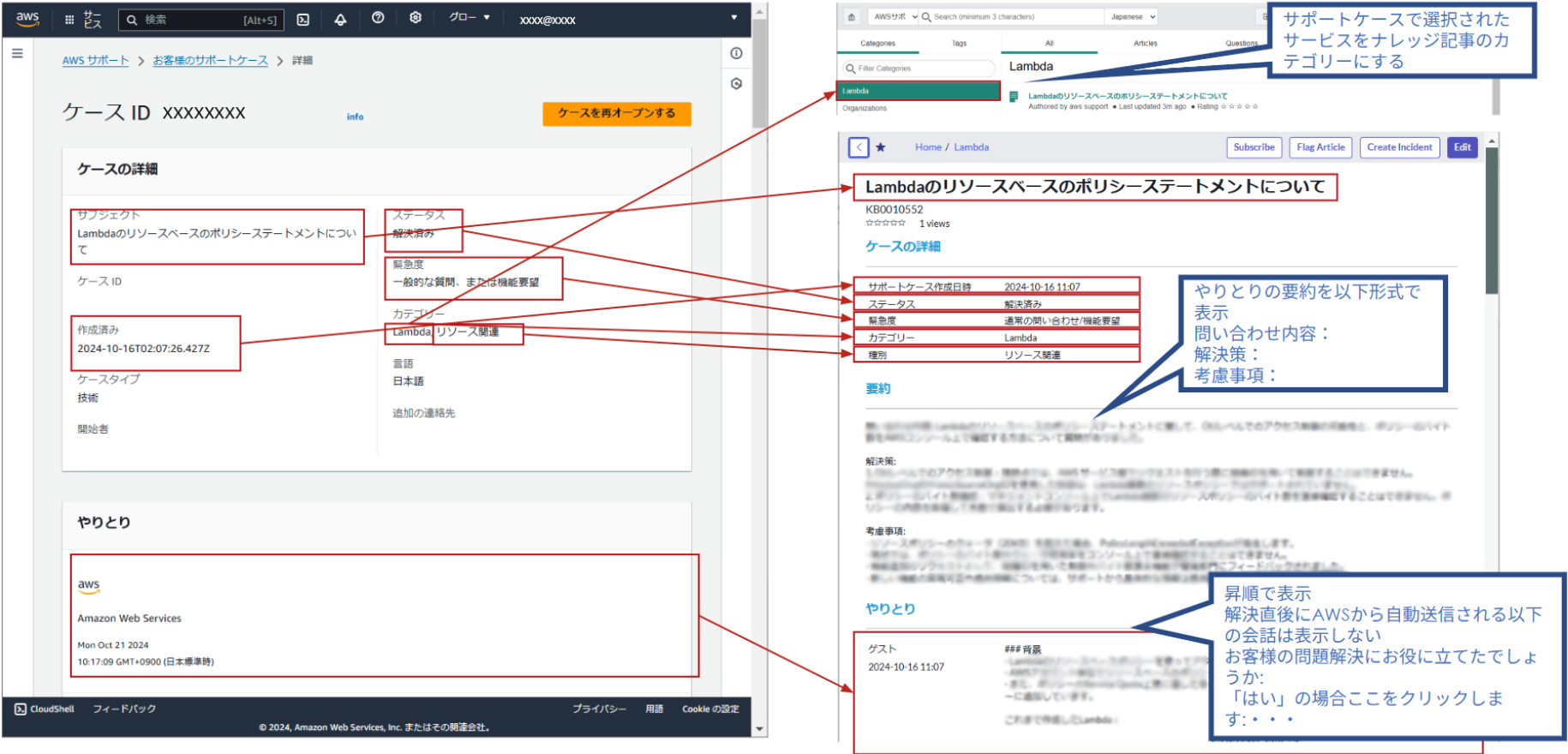The image size is (1568, 754).
Task: Open the お客様のサポートケース breadcrumb link
Action: [x=210, y=60]
